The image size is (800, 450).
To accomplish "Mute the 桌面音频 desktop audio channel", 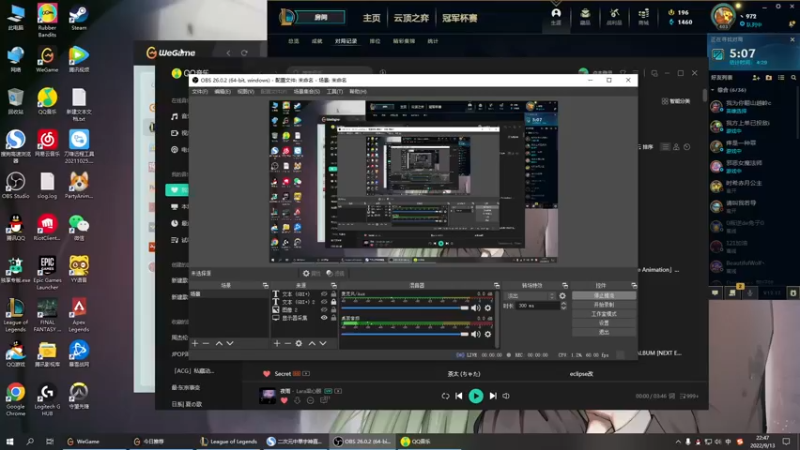I will pyautogui.click(x=476, y=334).
